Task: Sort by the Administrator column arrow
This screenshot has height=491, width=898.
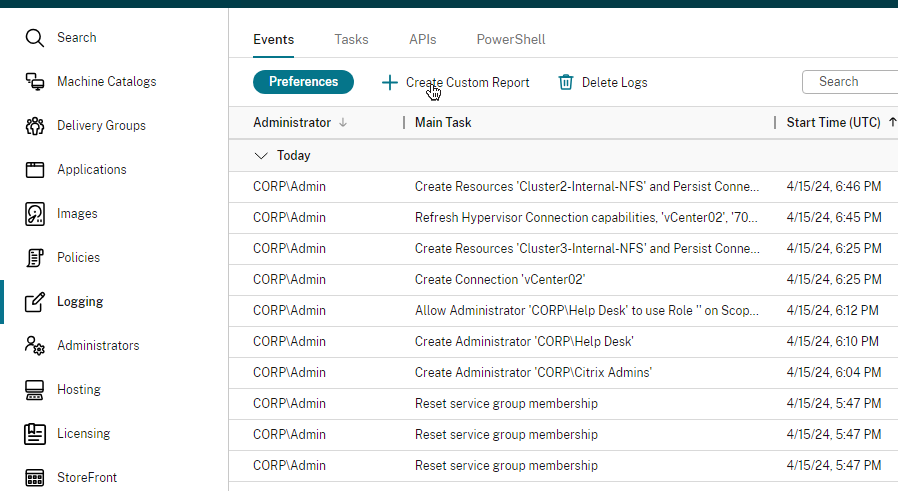Action: coord(344,123)
